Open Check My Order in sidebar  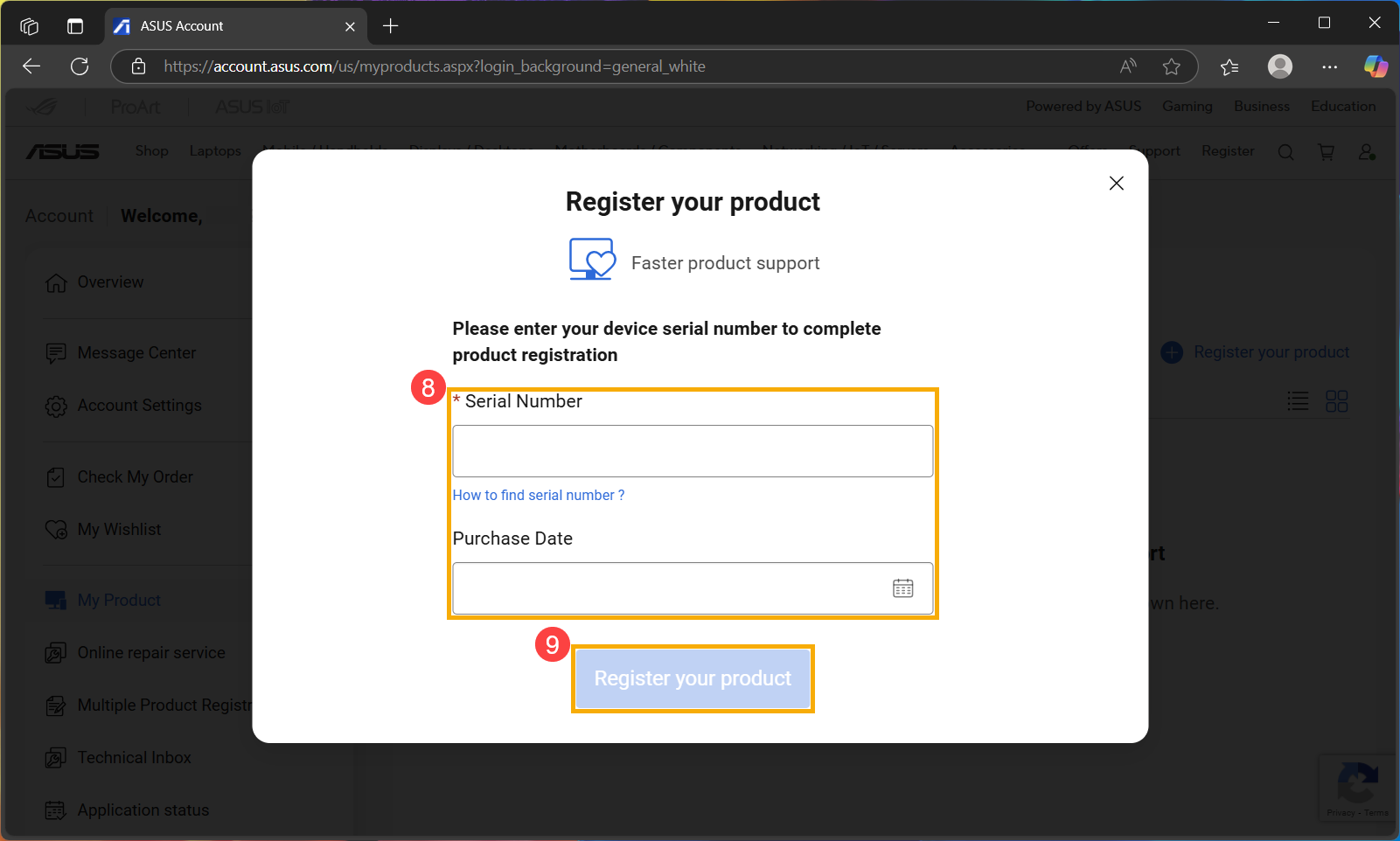(135, 477)
